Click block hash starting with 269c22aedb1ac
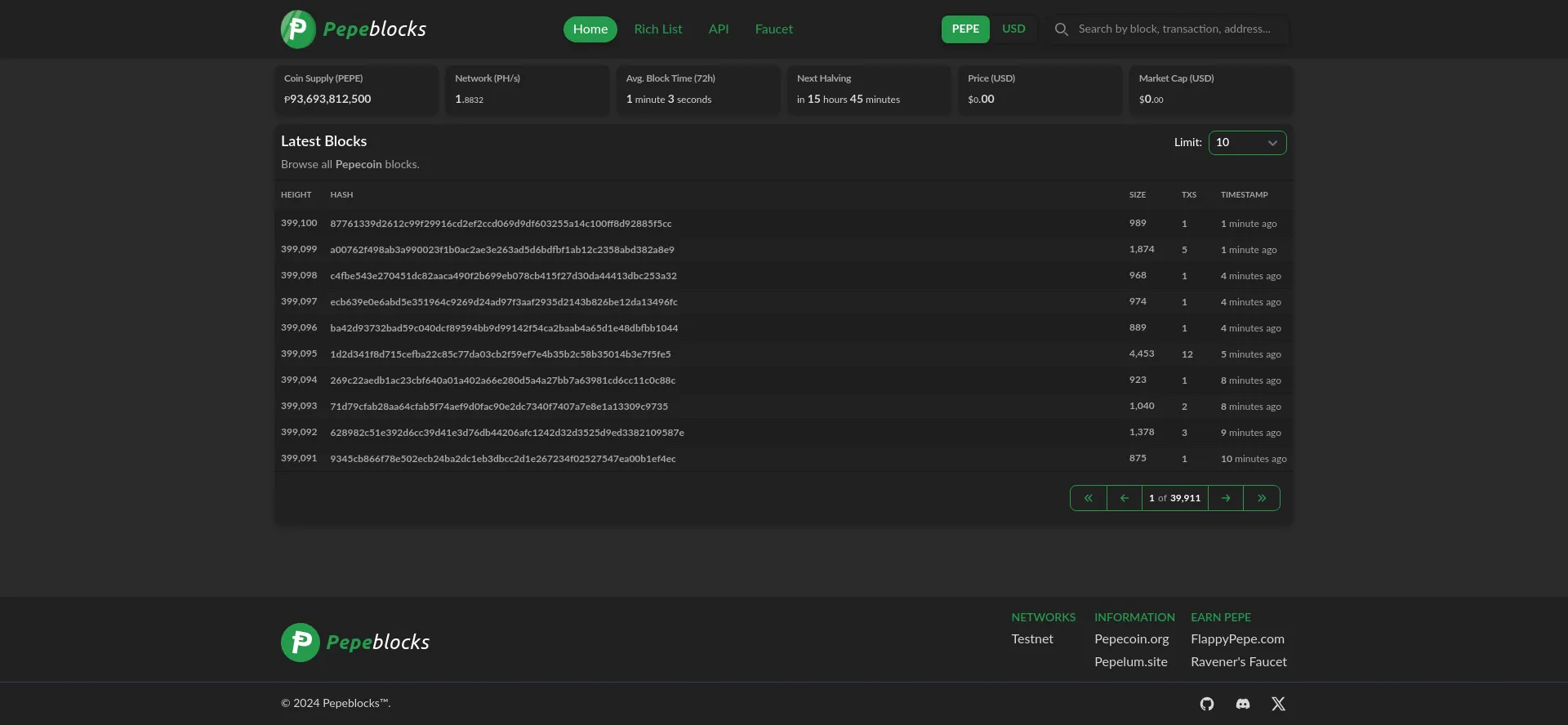1568x725 pixels. pos(503,380)
